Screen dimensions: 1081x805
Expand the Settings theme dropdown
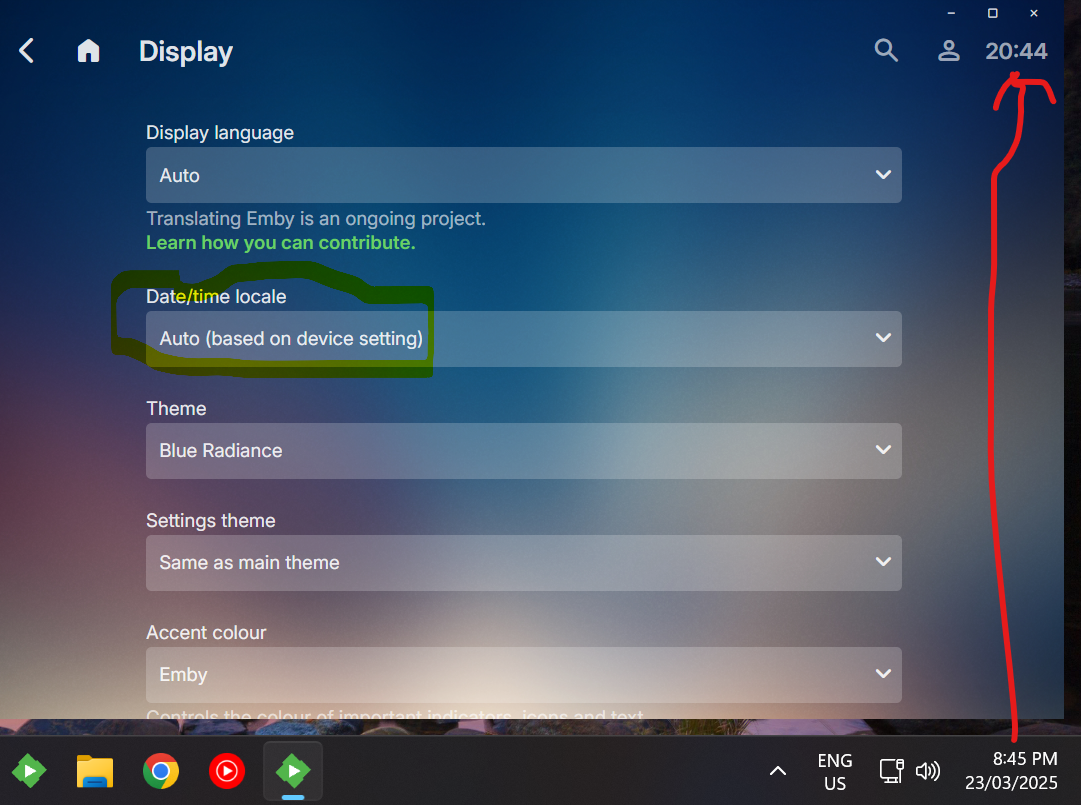(523, 562)
